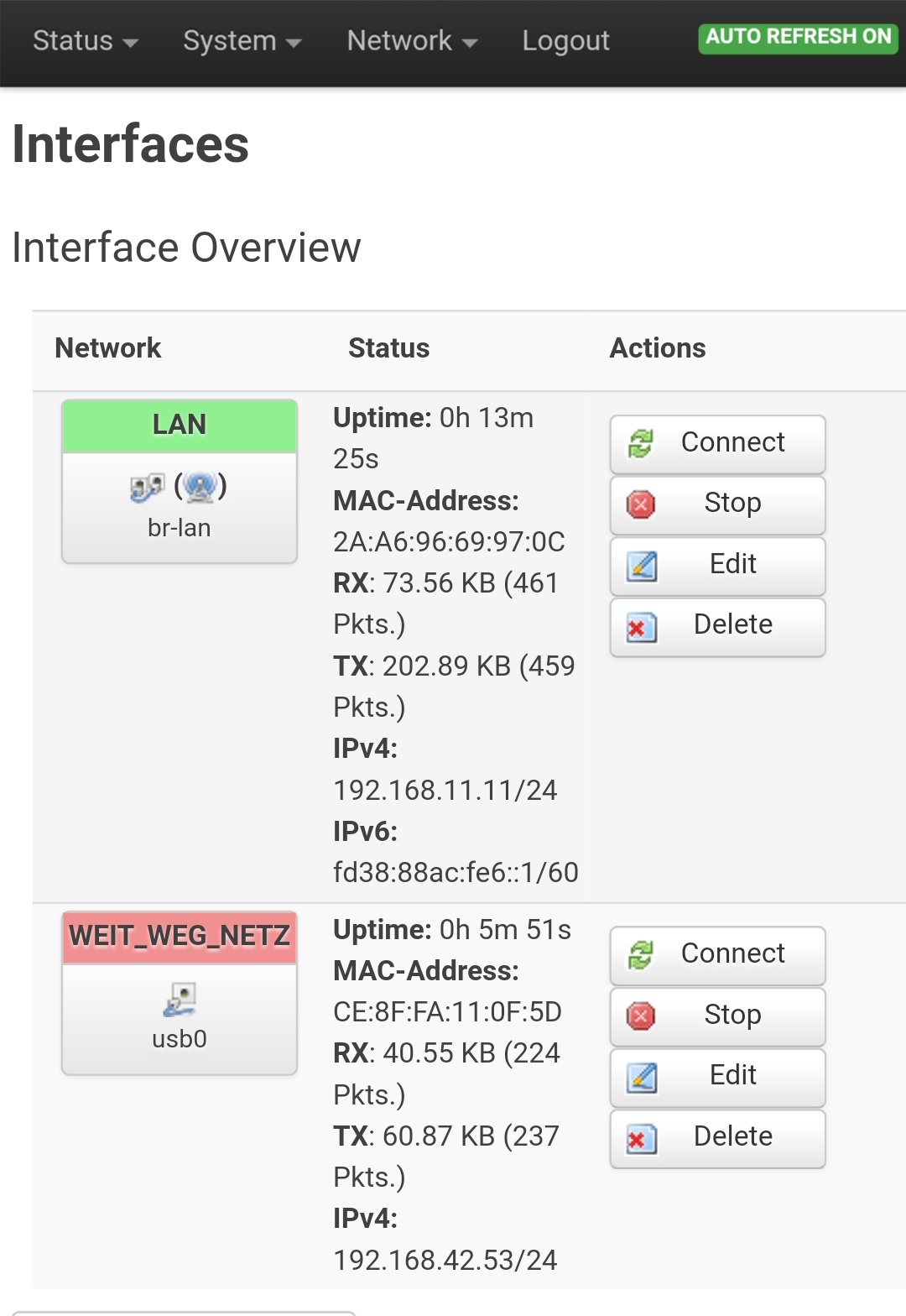Screen dimensions: 906x1316
Task: Click the br-lan bridge ports icon
Action: [147, 488]
